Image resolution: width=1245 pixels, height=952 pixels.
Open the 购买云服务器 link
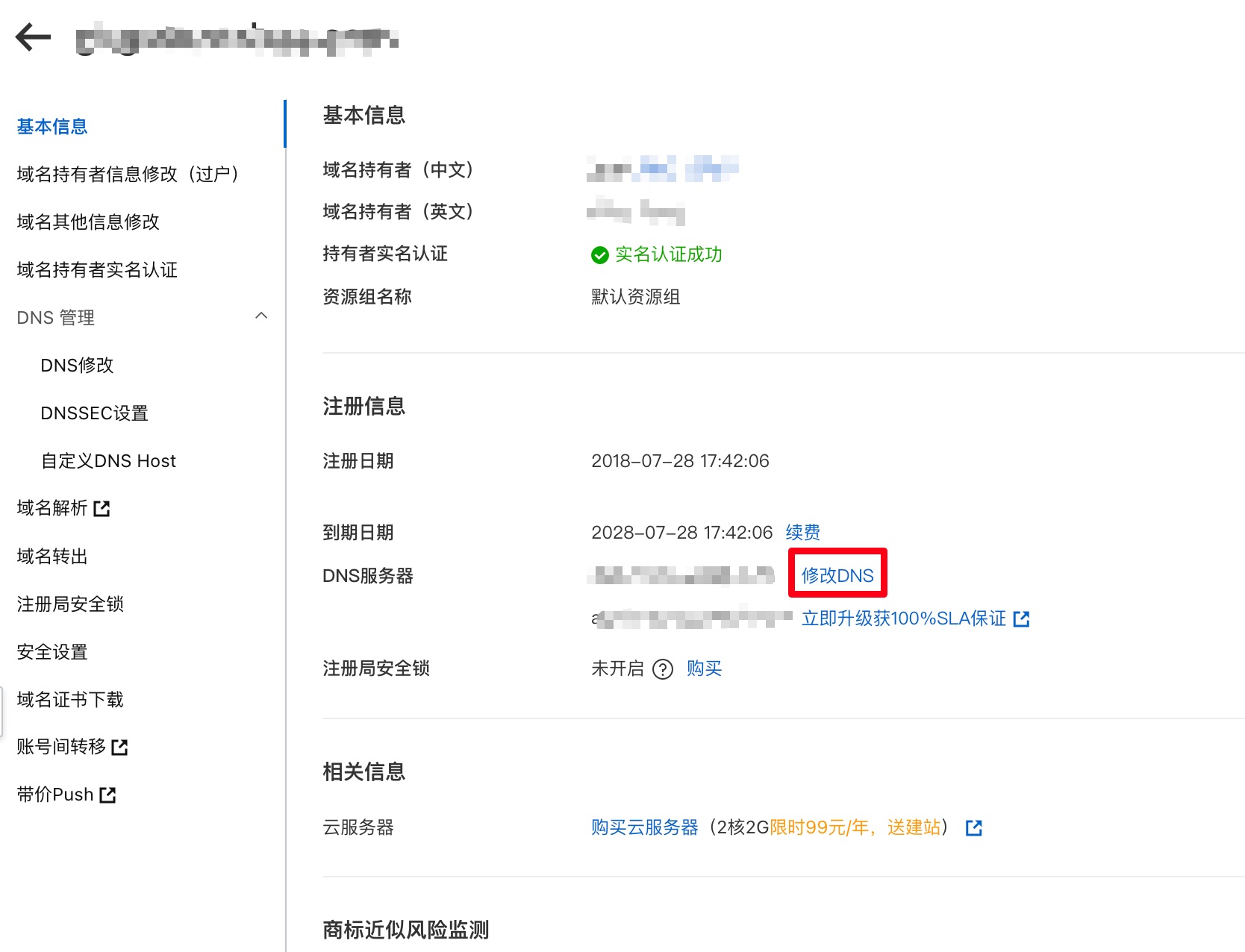(645, 827)
